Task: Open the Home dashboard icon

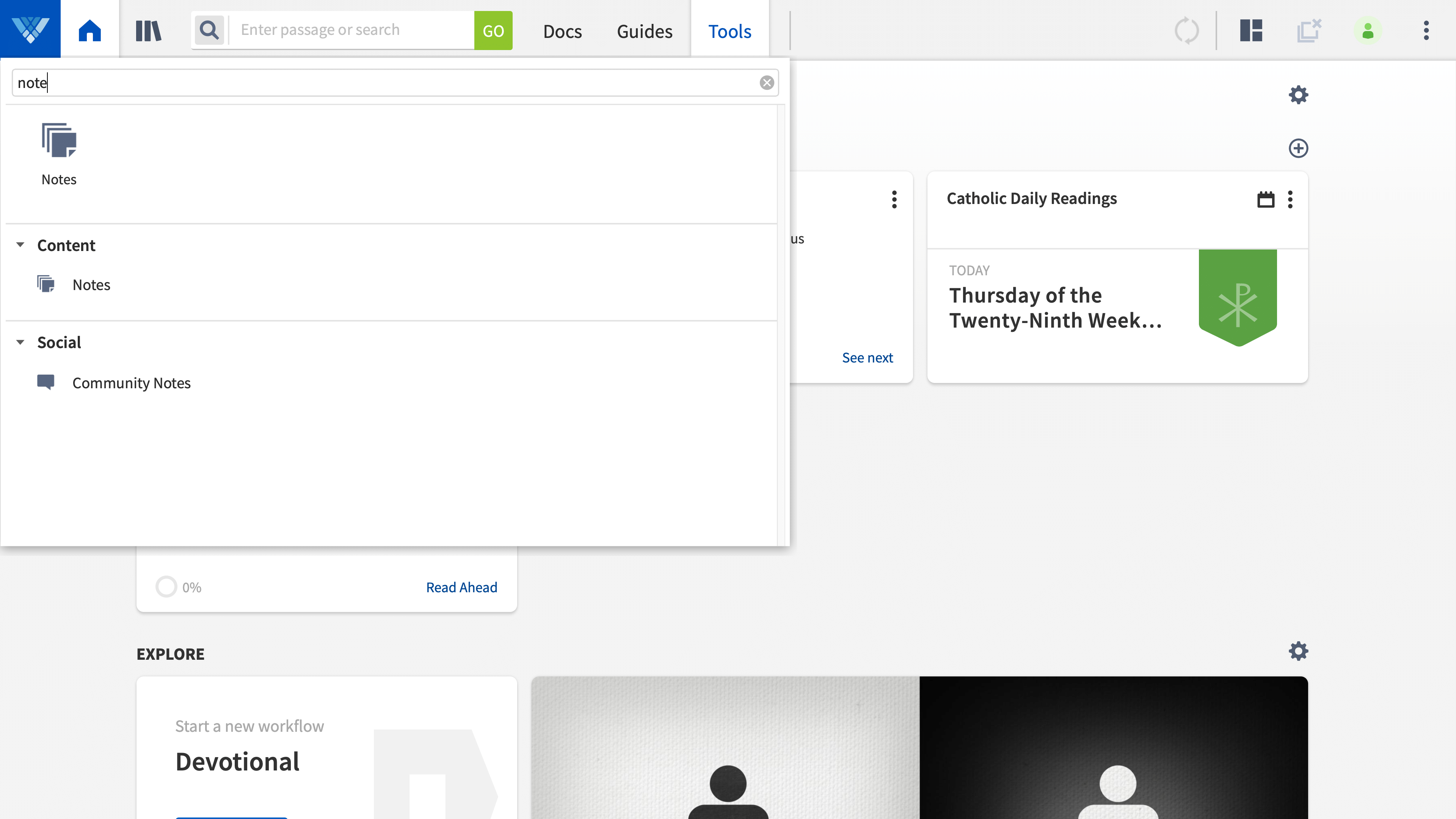Action: click(x=90, y=30)
